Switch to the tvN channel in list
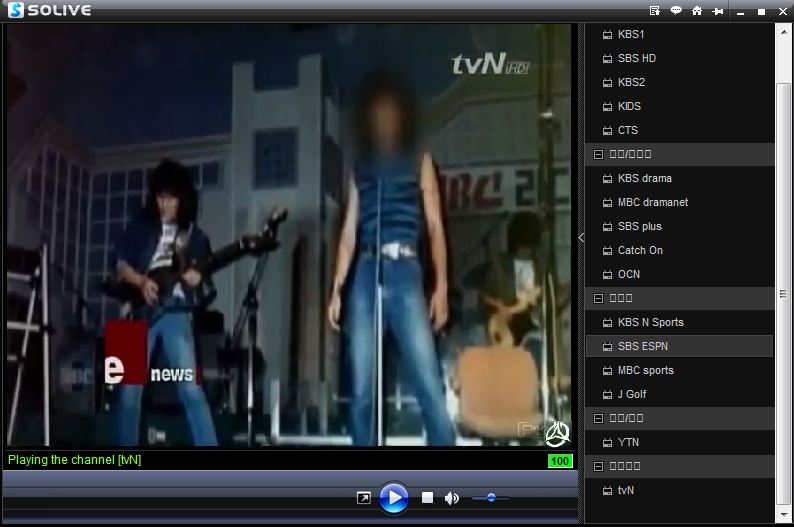This screenshot has width=794, height=527. pyautogui.click(x=625, y=490)
